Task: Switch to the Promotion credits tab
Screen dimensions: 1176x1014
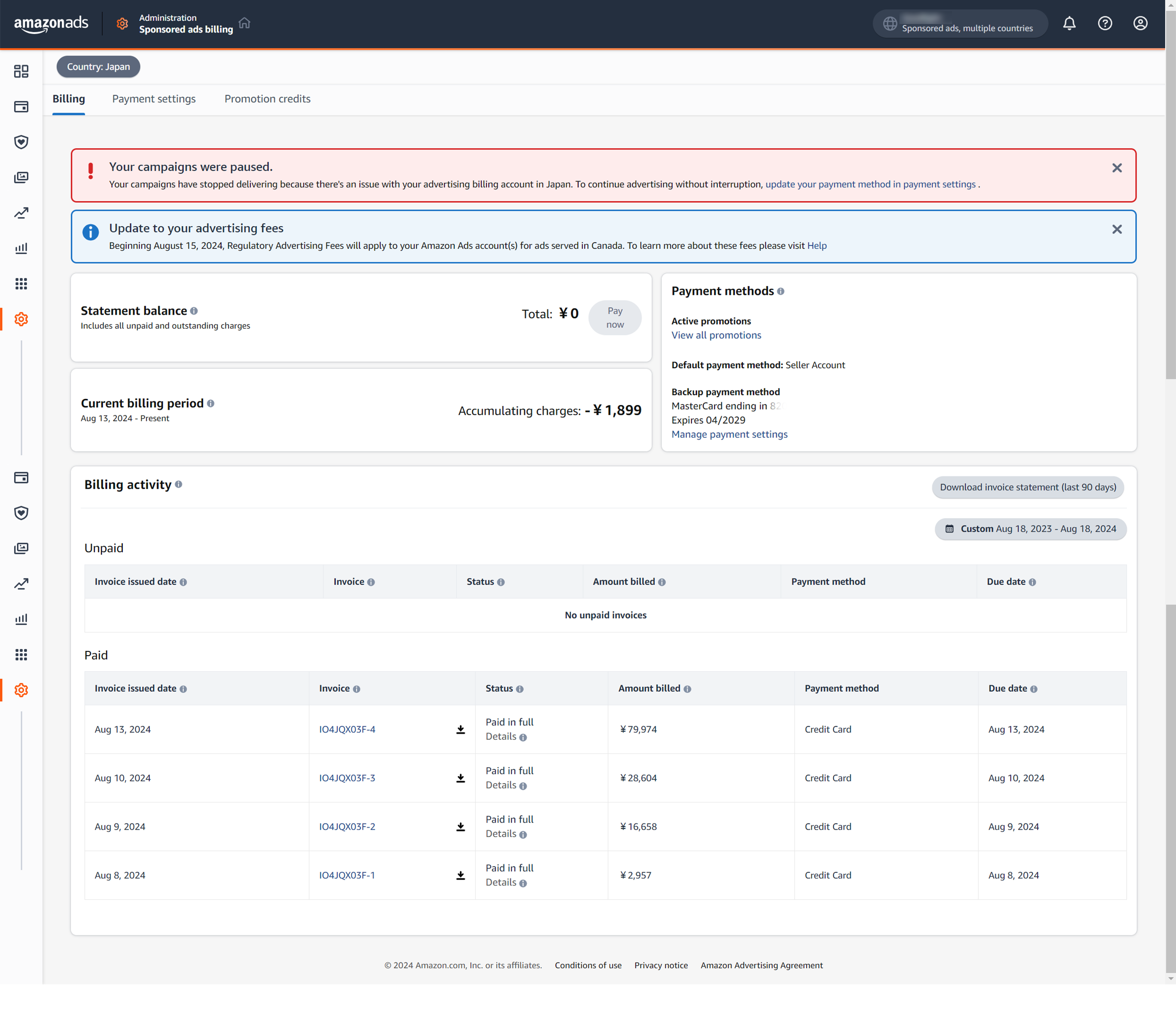Action: click(267, 99)
